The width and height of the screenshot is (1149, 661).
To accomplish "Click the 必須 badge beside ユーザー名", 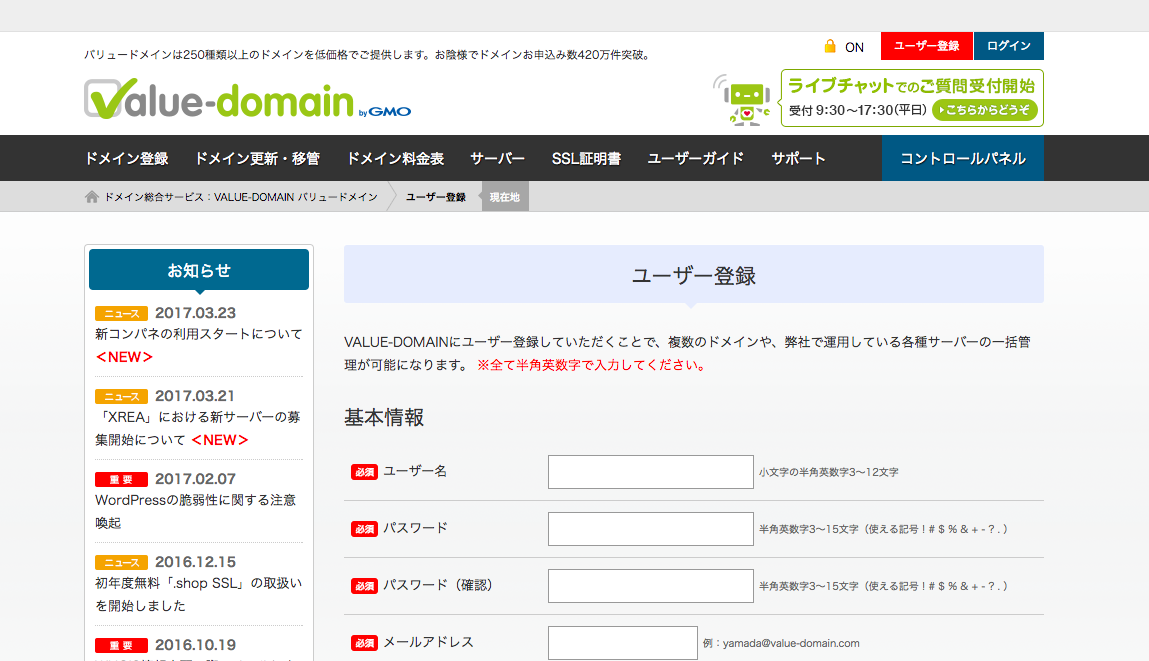I will click(x=364, y=472).
